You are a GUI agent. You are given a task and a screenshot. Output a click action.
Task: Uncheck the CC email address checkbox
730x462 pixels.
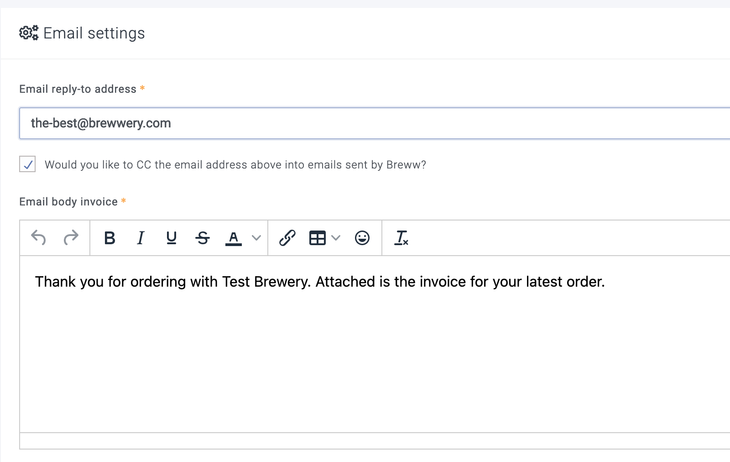point(28,164)
